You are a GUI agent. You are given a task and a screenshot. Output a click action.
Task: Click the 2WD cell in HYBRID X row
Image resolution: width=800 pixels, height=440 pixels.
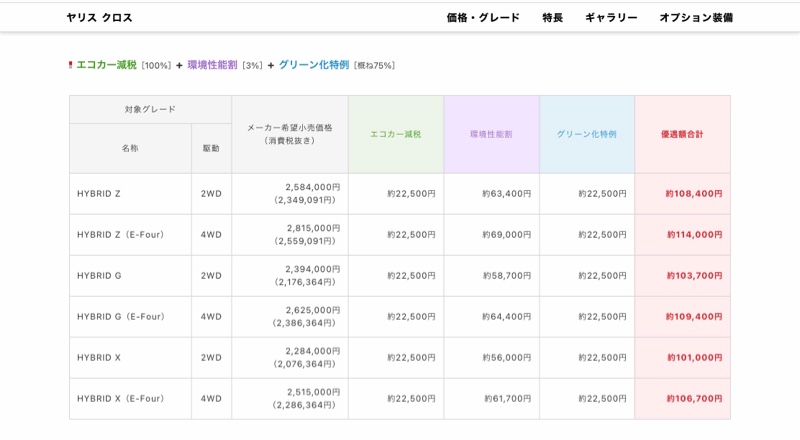pyautogui.click(x=211, y=357)
